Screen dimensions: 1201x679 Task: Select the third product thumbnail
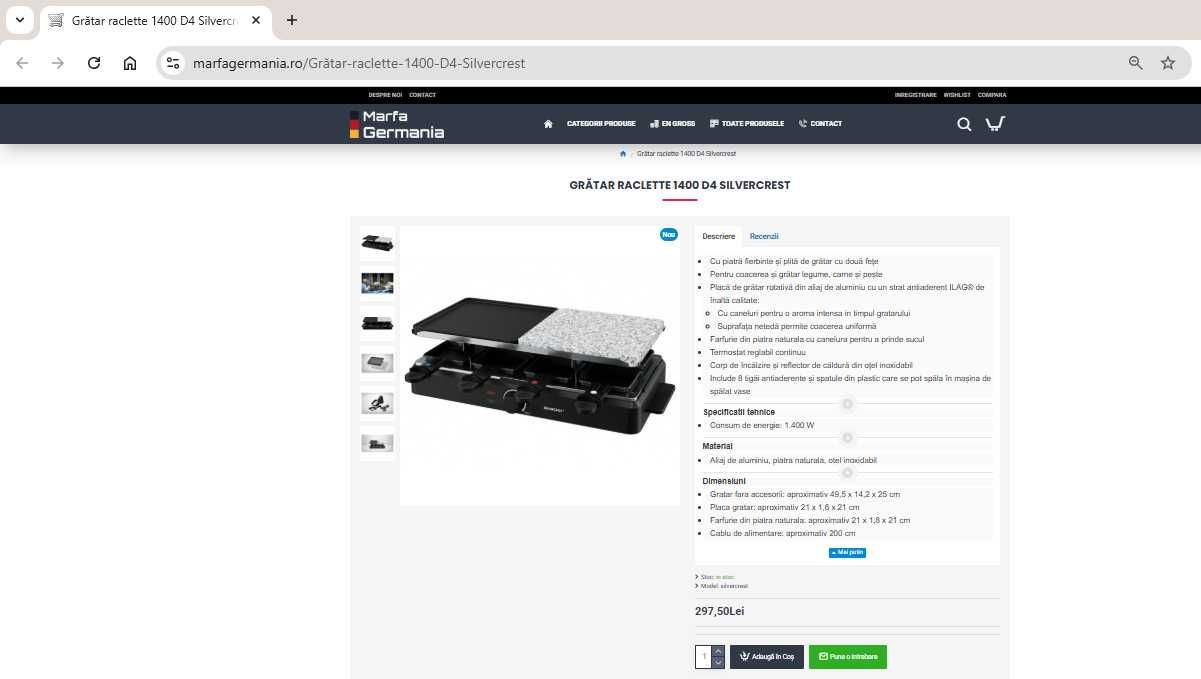[x=377, y=323]
